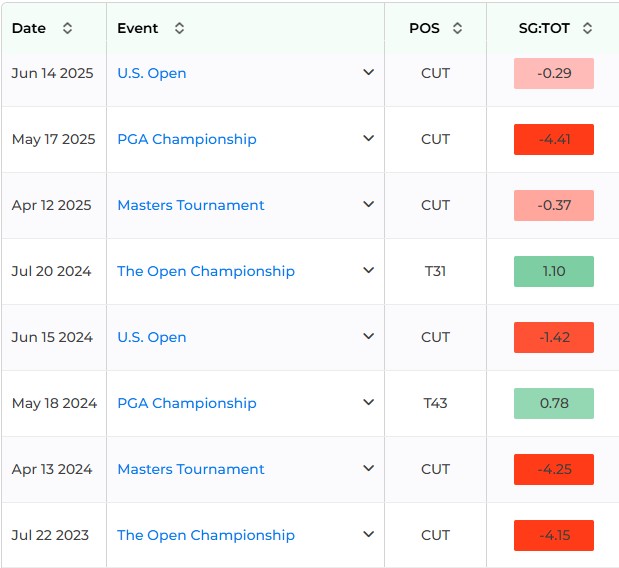Image resolution: width=619 pixels, height=568 pixels.
Task: Expand Jul 20 2024 Open Championship chevron
Action: point(368,270)
